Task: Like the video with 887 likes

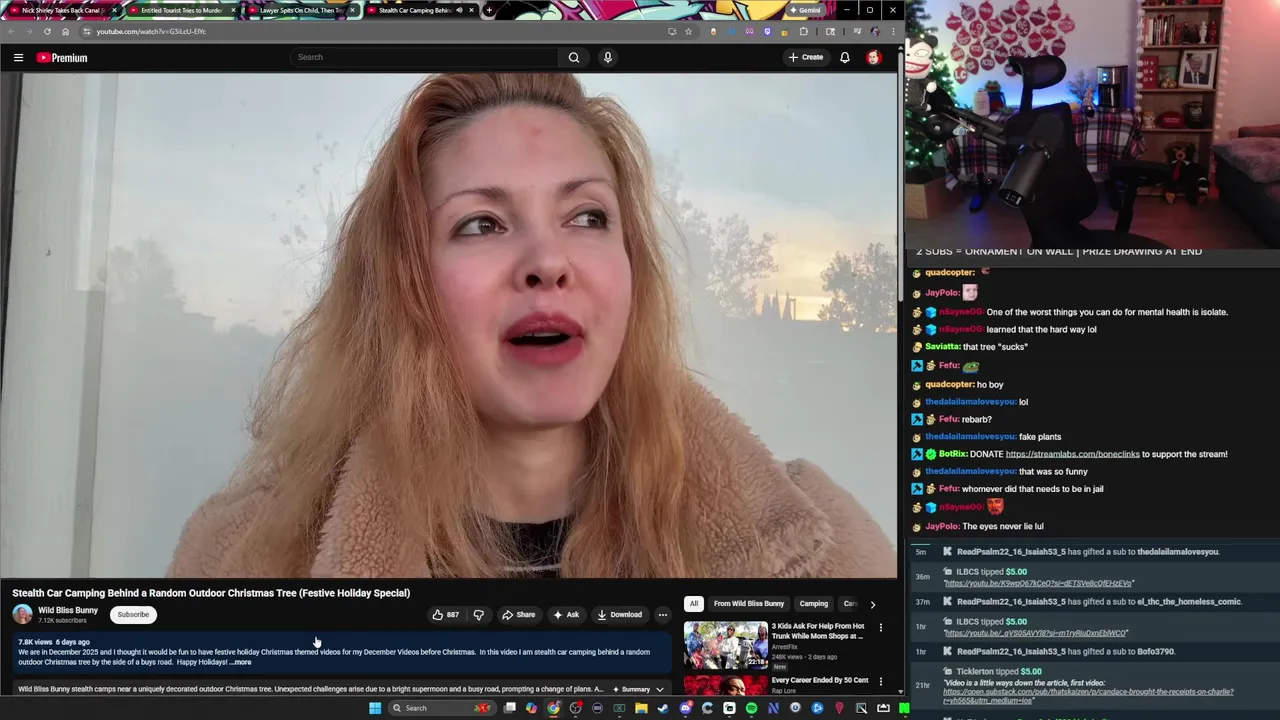Action: coord(446,615)
